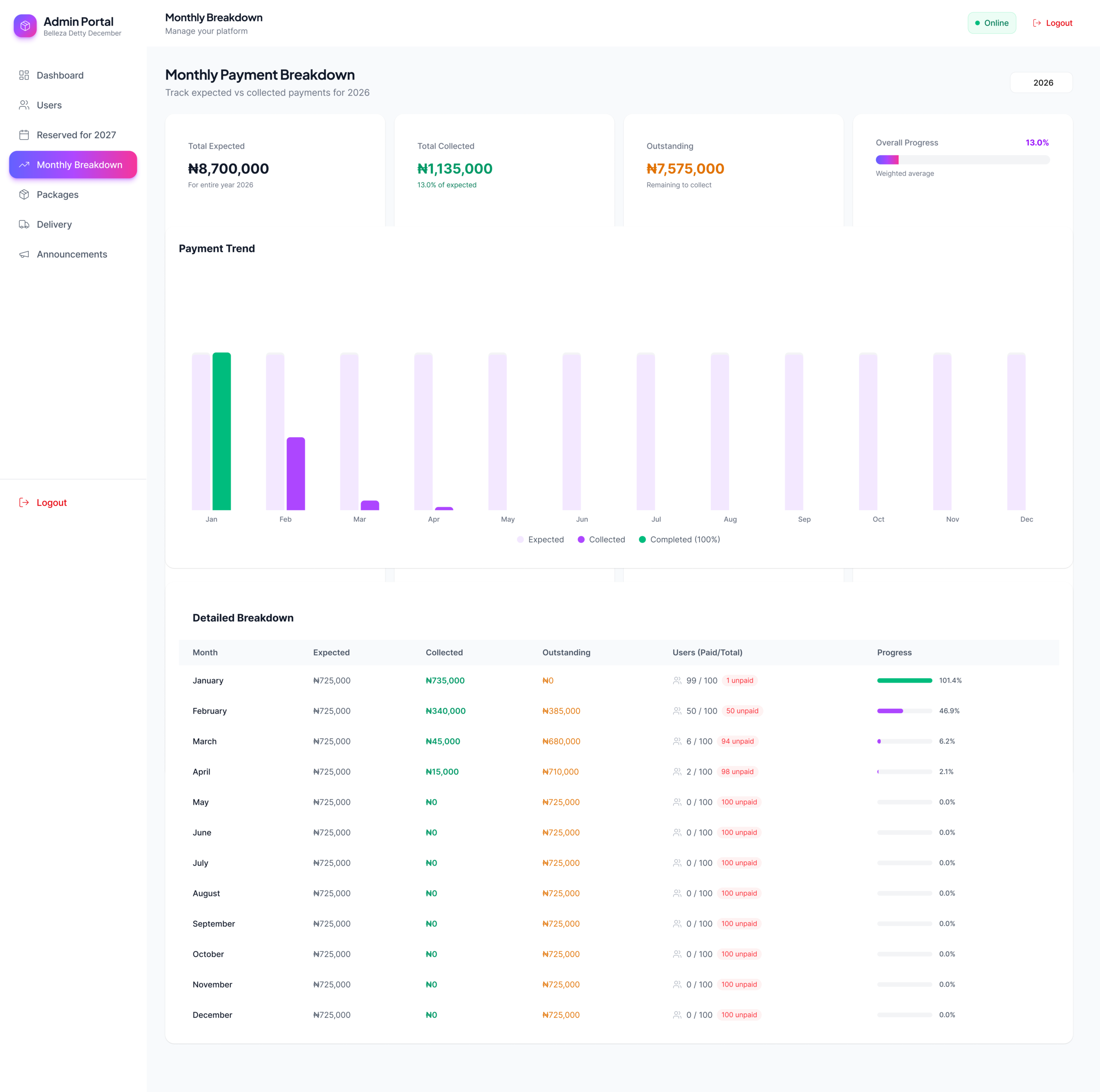The width and height of the screenshot is (1100, 1092).
Task: Click the Online status badge
Action: [991, 23]
